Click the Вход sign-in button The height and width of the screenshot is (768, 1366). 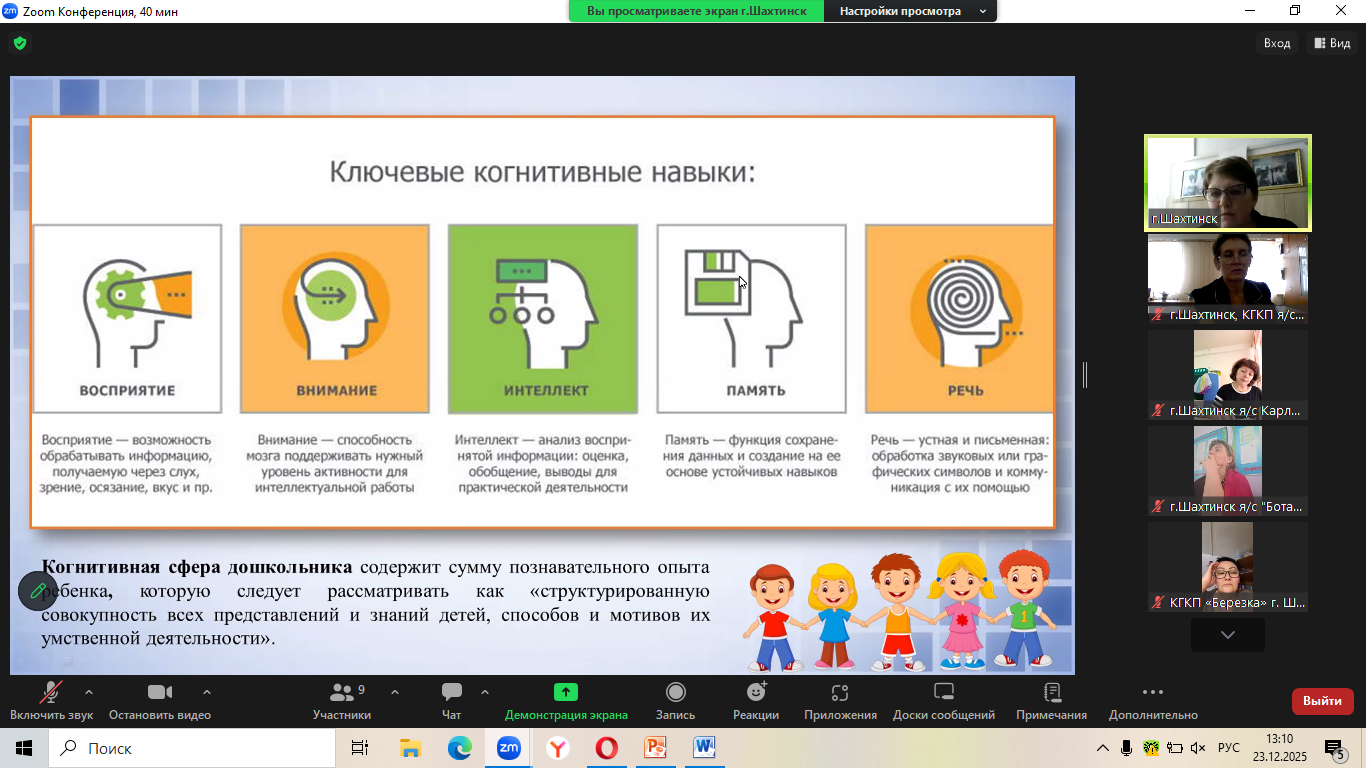pos(1277,43)
